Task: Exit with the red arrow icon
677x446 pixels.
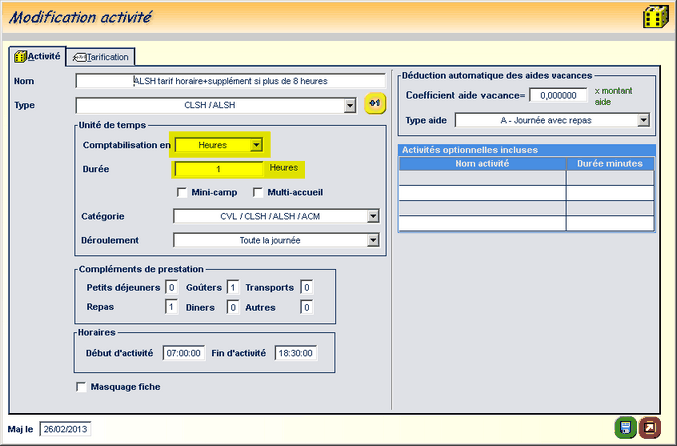Action: point(650,428)
